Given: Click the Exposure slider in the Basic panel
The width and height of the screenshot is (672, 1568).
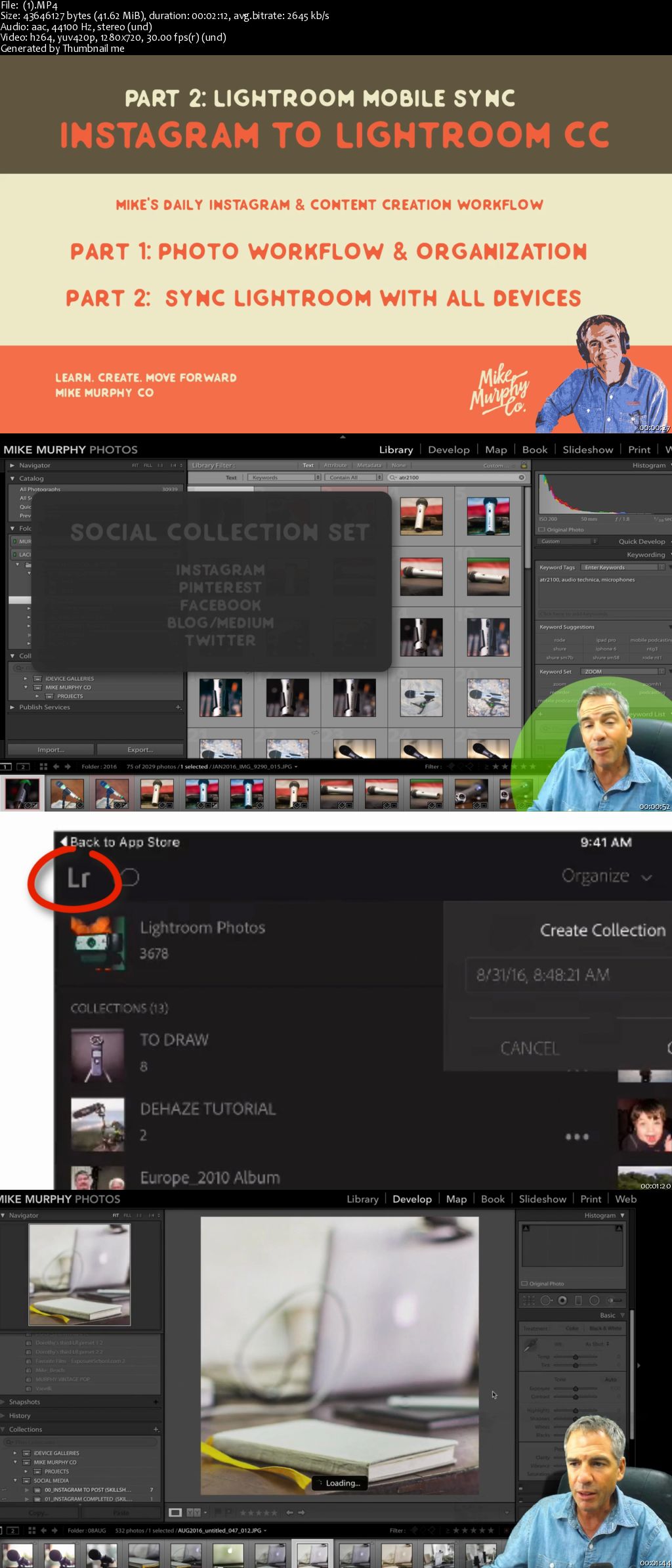Looking at the screenshot, I should [x=576, y=1388].
